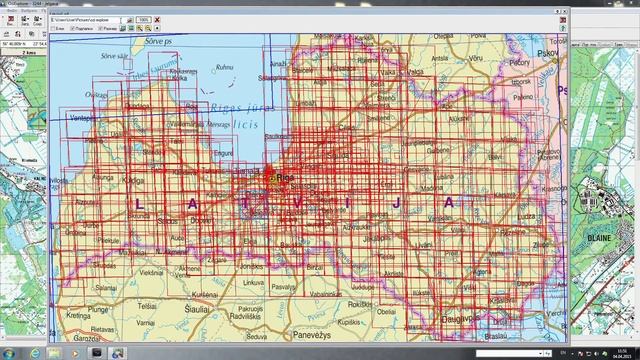Click the coordinates readout in the main window
The width and height of the screenshot is (640, 360).
(x=24, y=44)
